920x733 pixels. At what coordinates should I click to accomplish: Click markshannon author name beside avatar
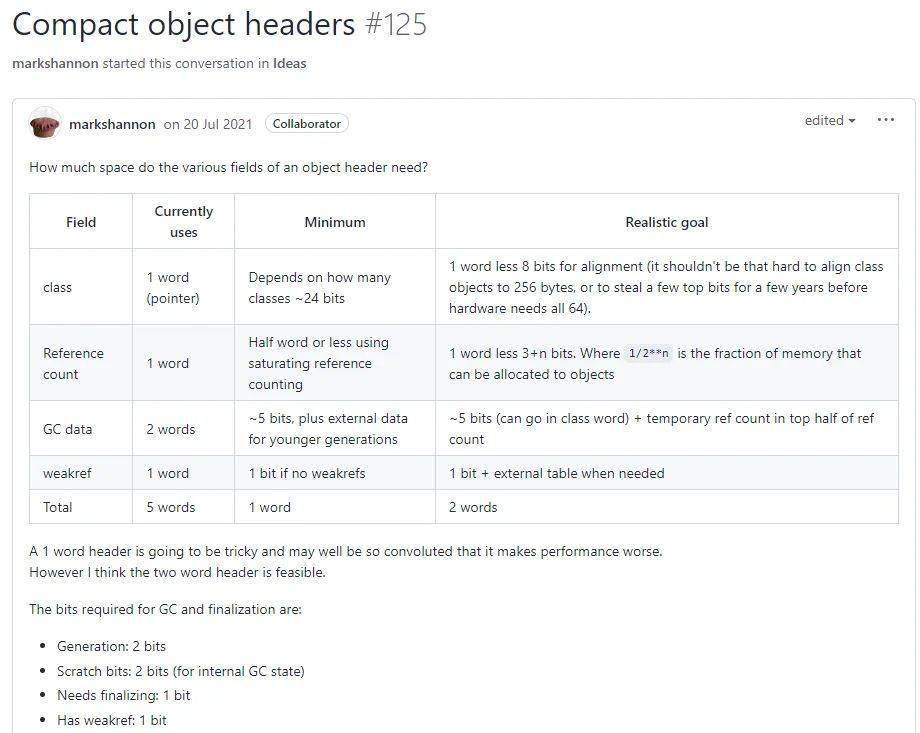(x=112, y=124)
